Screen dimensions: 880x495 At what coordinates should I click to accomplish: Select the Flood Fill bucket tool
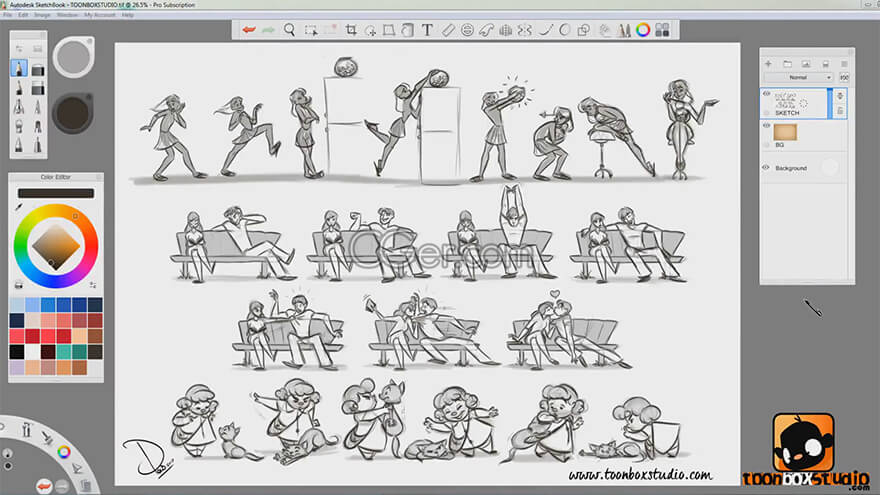pos(408,30)
